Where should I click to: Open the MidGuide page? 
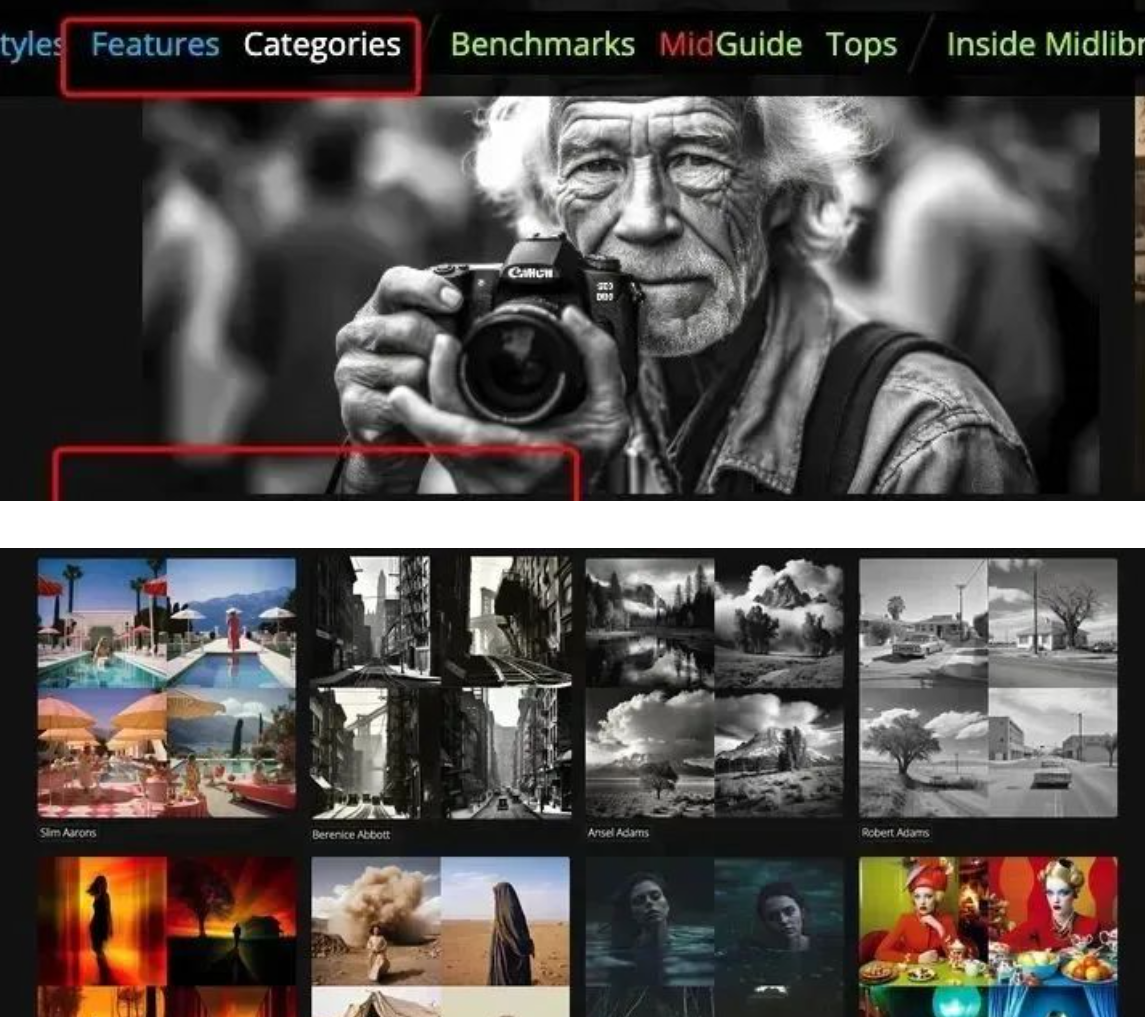(x=730, y=45)
